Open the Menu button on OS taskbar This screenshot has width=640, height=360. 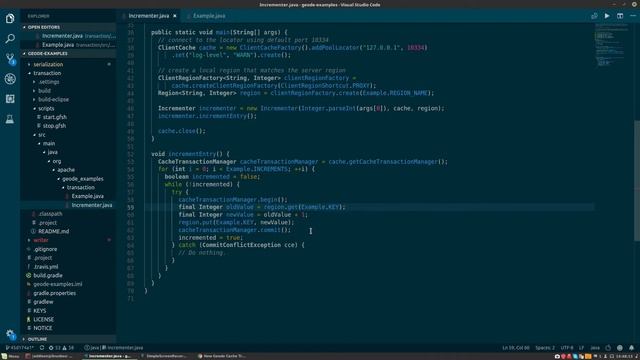(11, 356)
